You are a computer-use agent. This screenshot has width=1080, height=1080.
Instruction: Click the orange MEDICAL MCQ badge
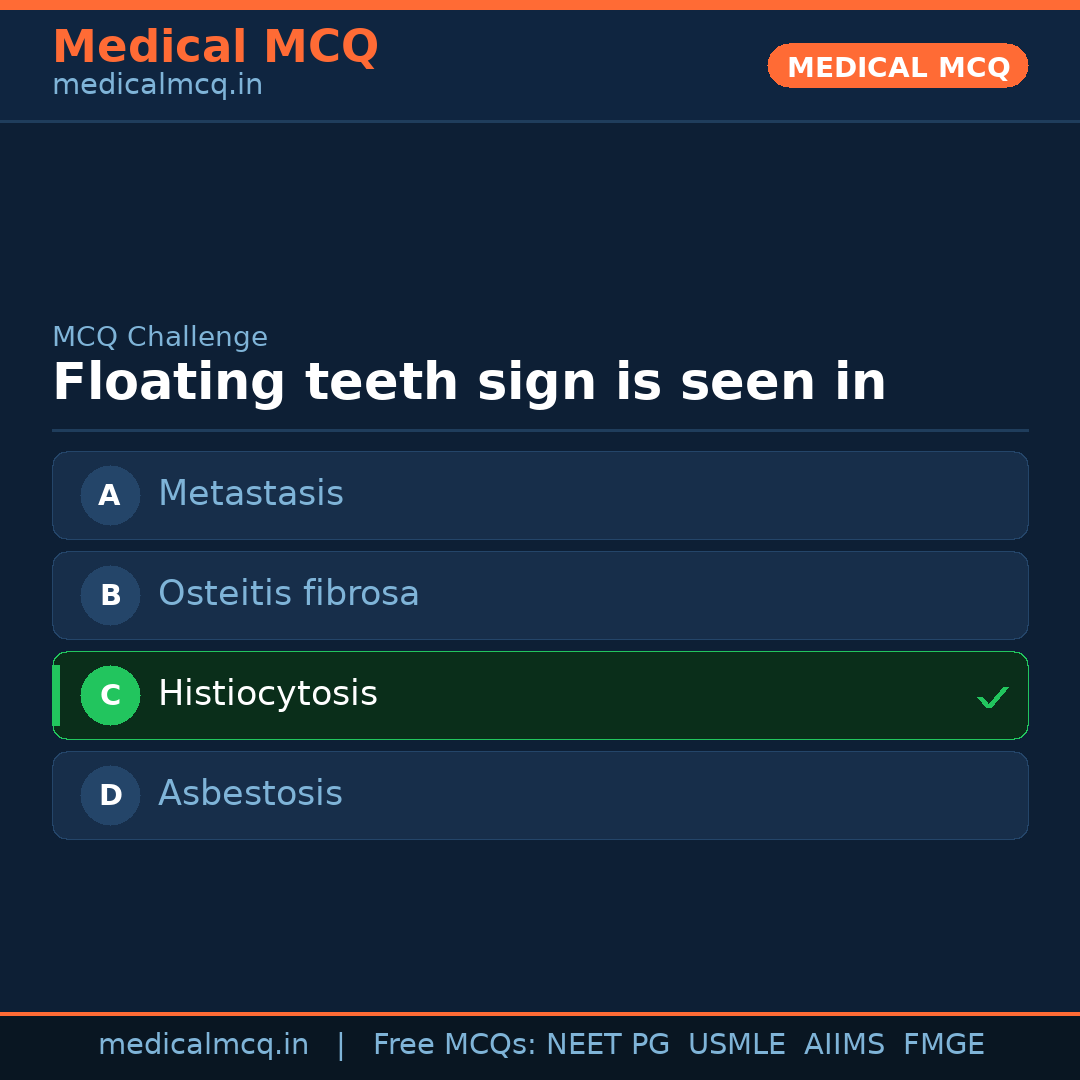coord(897,66)
